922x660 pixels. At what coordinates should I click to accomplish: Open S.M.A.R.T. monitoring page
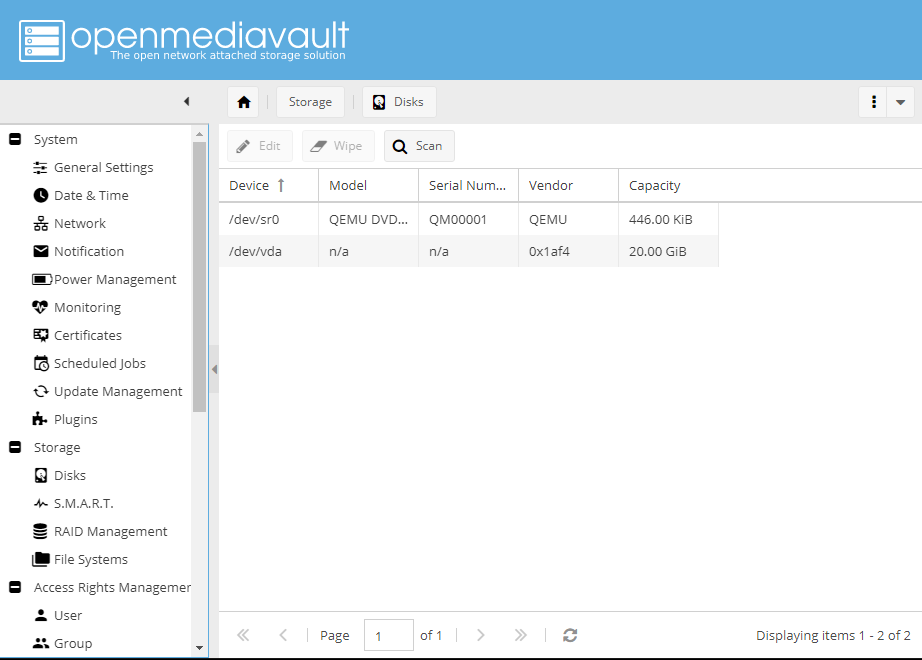point(83,504)
